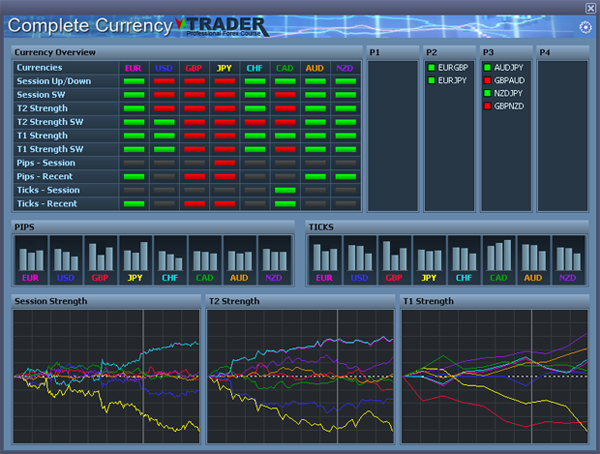Select the EUR column header
The height and width of the screenshot is (454, 600).
click(133, 68)
